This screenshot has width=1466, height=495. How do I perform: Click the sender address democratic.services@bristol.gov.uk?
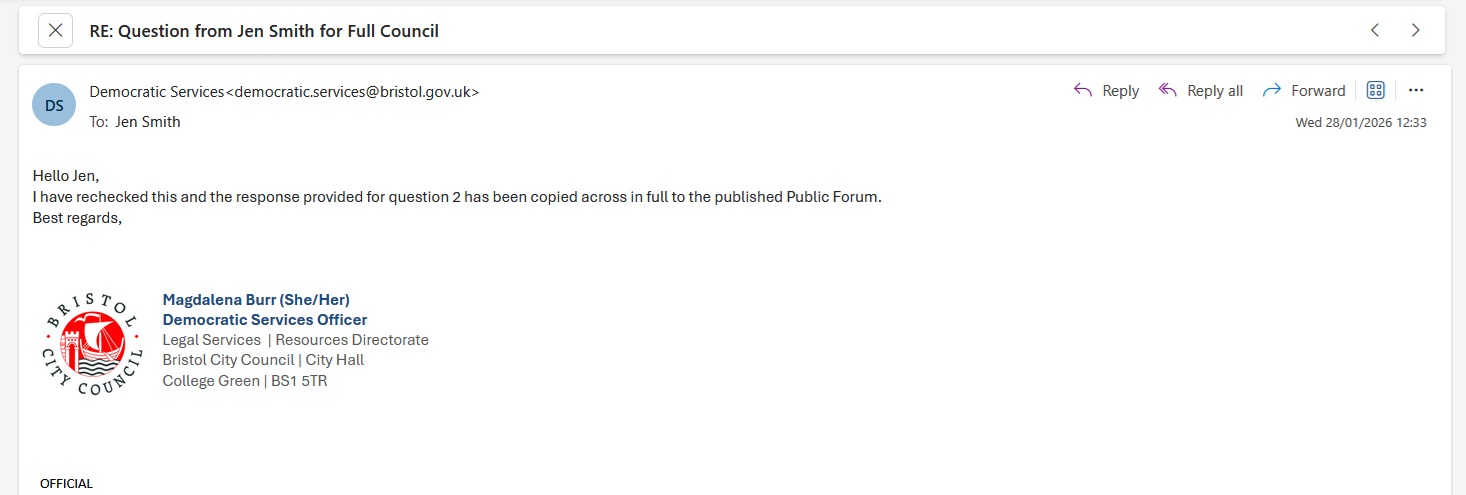[353, 91]
